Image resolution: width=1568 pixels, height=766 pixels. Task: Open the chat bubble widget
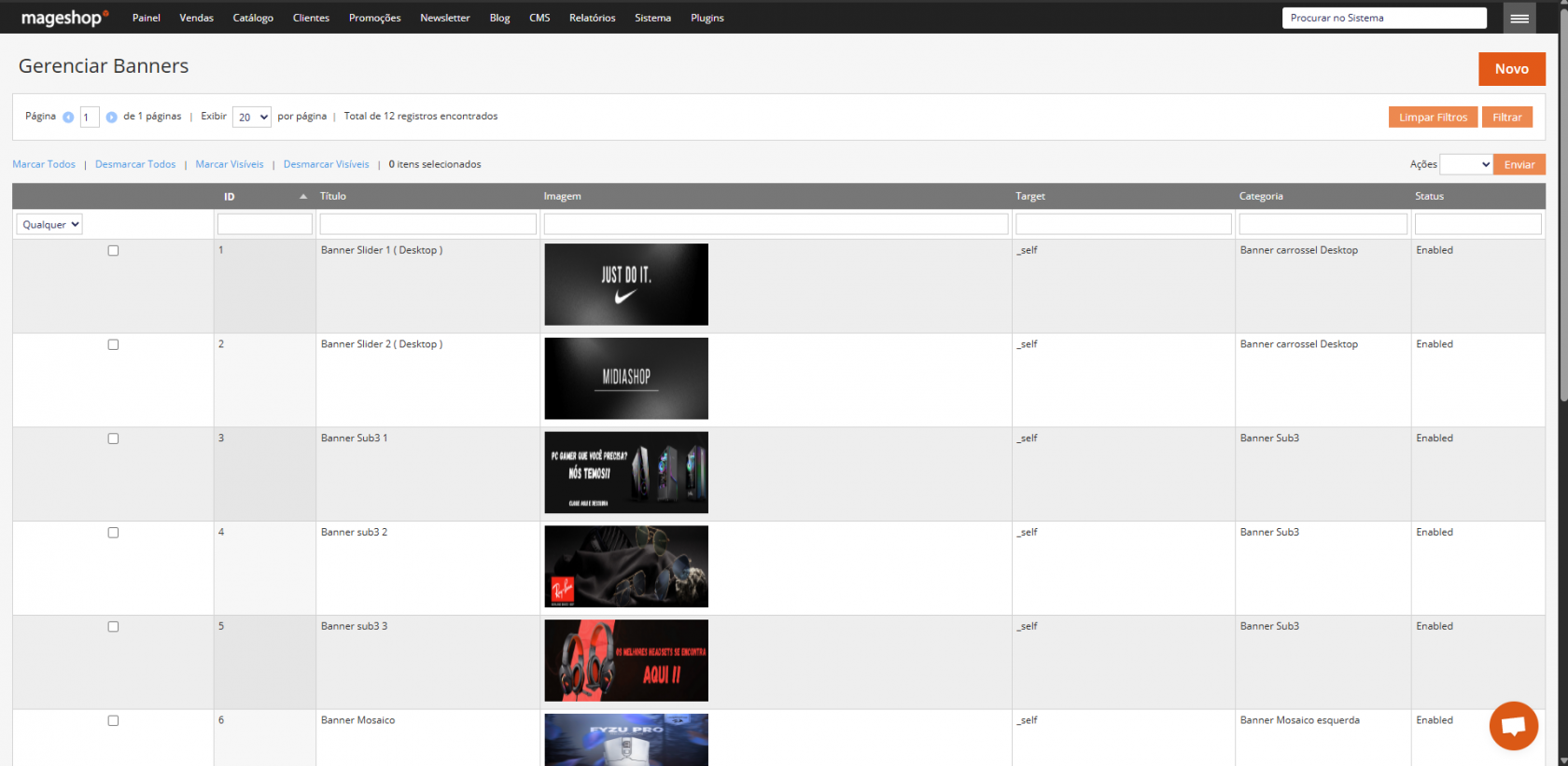point(1513,725)
